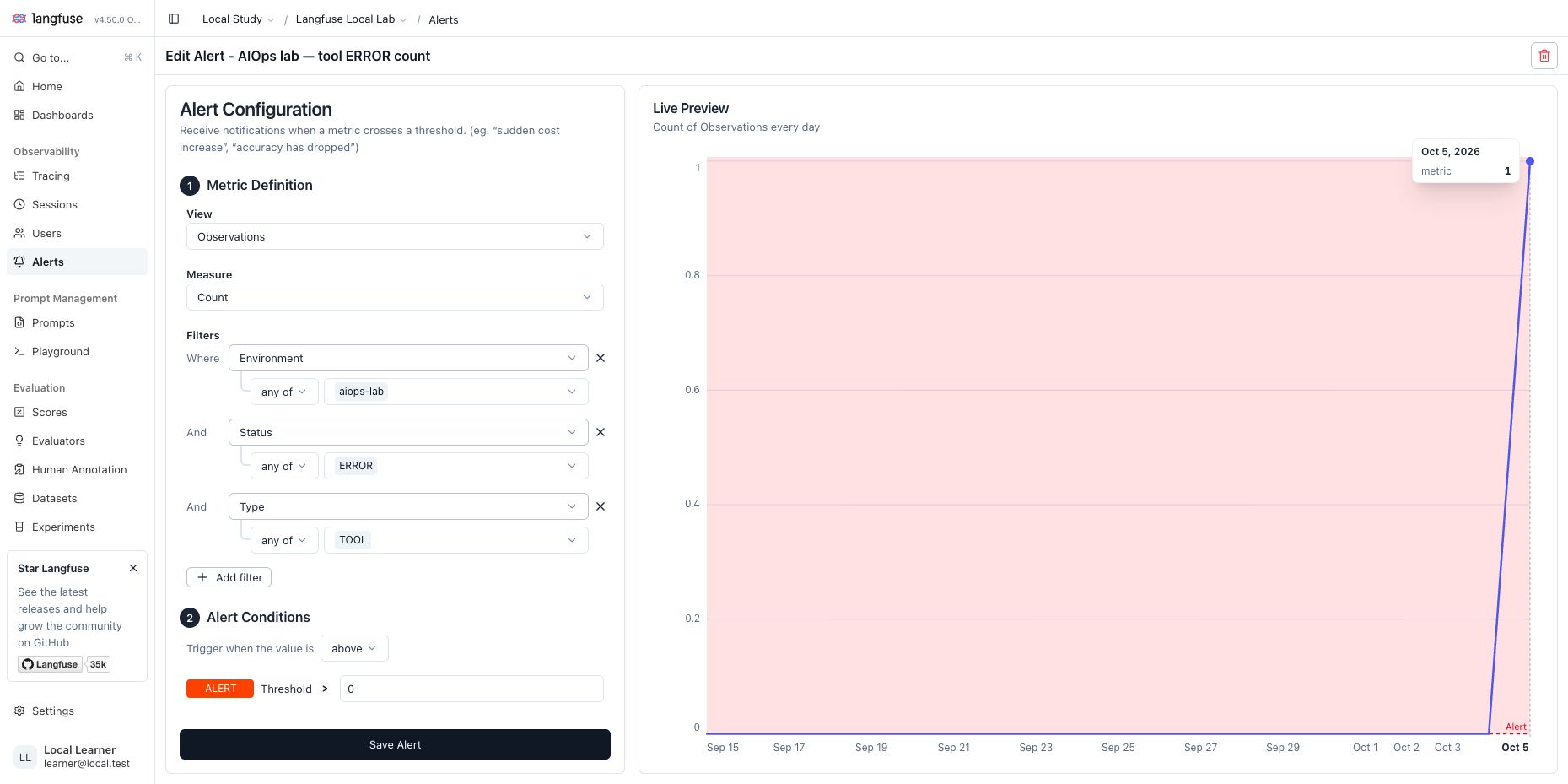Click Add filter button
This screenshot has height=784, width=1568.
tap(229, 577)
